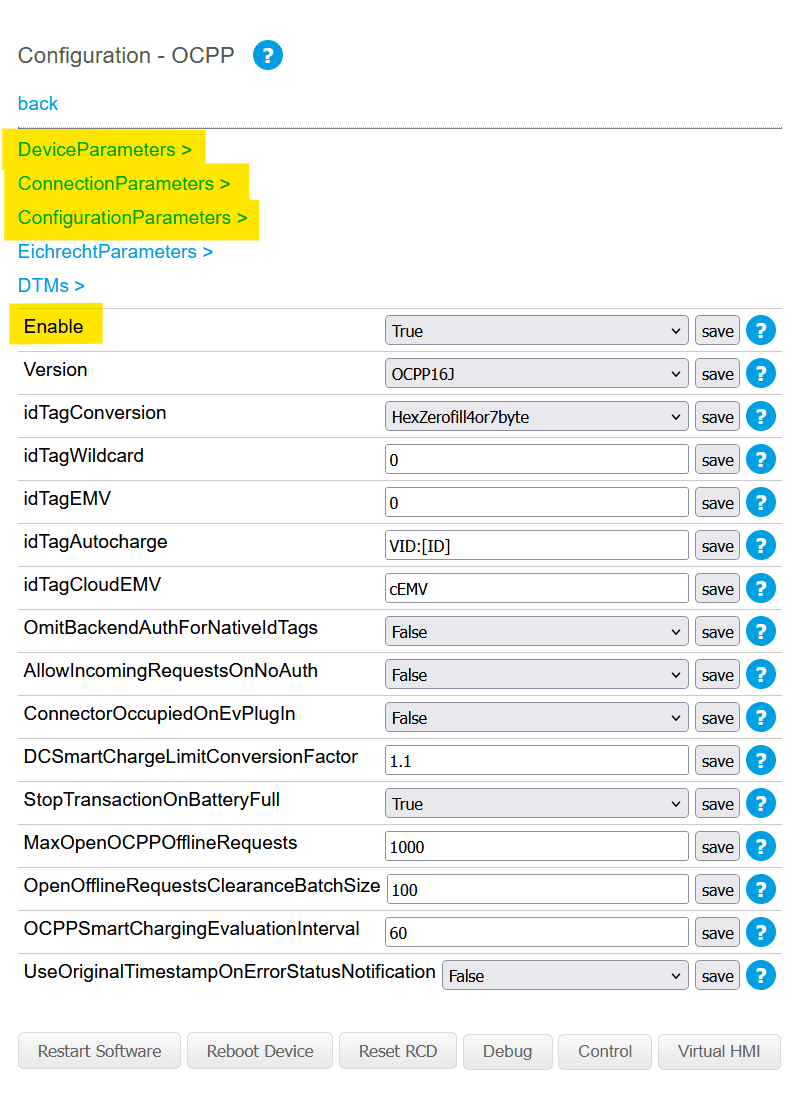Save the Enable setting

tap(717, 330)
